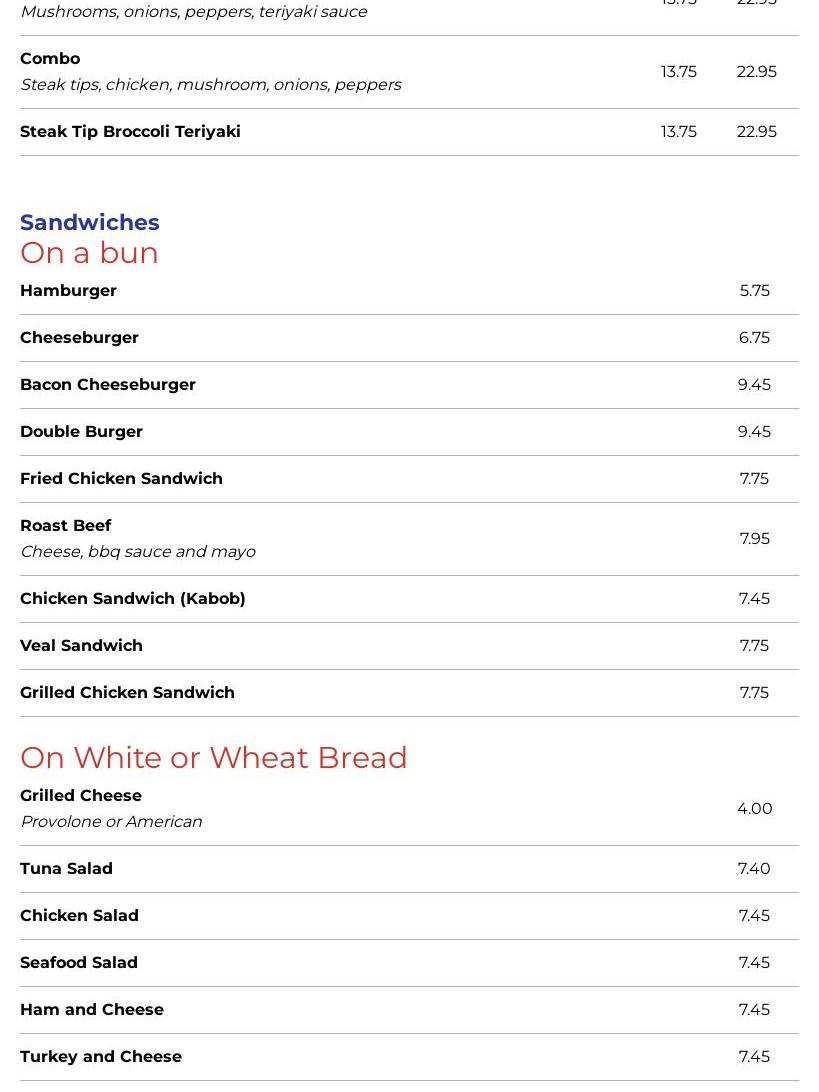Select Veal Sandwich entry
819x1092 pixels.
coord(81,646)
